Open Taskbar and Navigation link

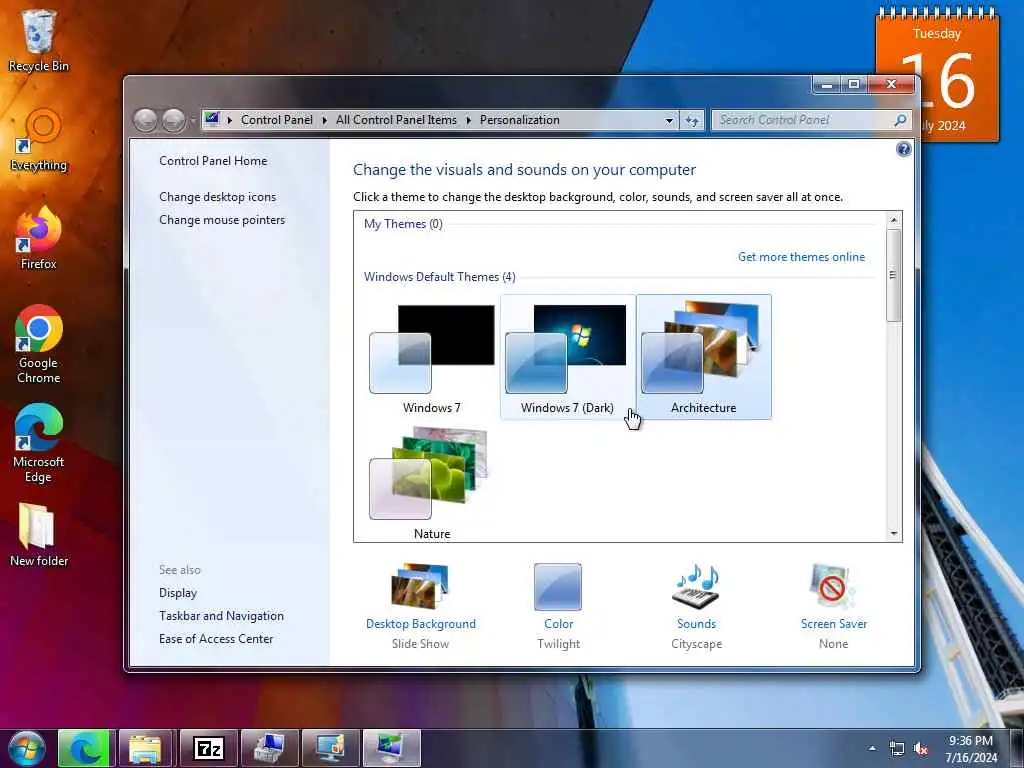(221, 616)
